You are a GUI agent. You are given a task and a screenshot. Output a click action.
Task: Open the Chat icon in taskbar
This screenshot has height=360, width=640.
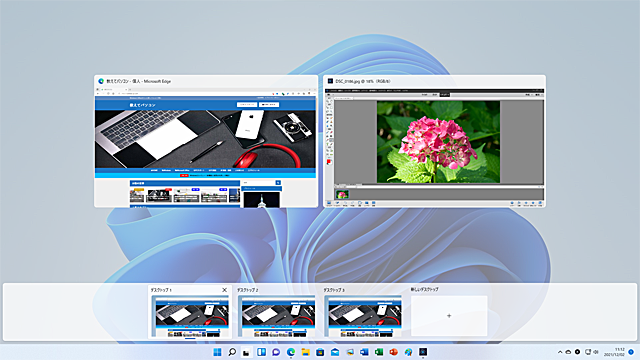(x=276, y=352)
